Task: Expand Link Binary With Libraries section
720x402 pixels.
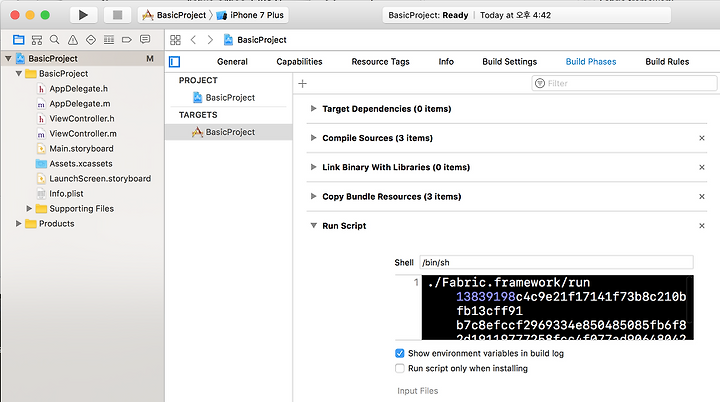Action: tap(313, 167)
